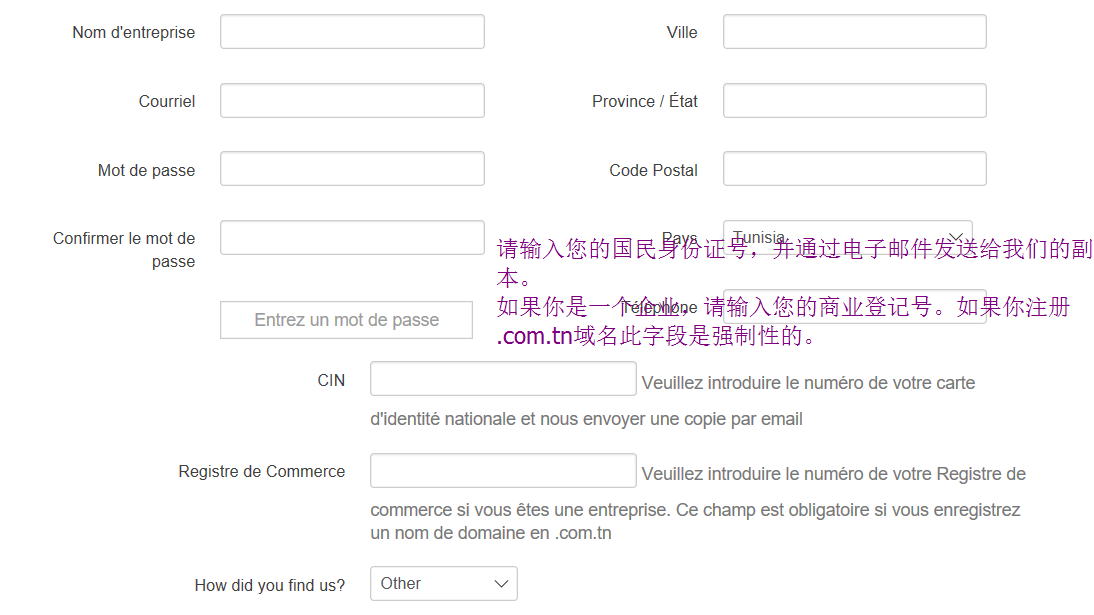Focus the Registre de Commerce input box
Image resolution: width=1094 pixels, height=615 pixels.
[x=503, y=471]
